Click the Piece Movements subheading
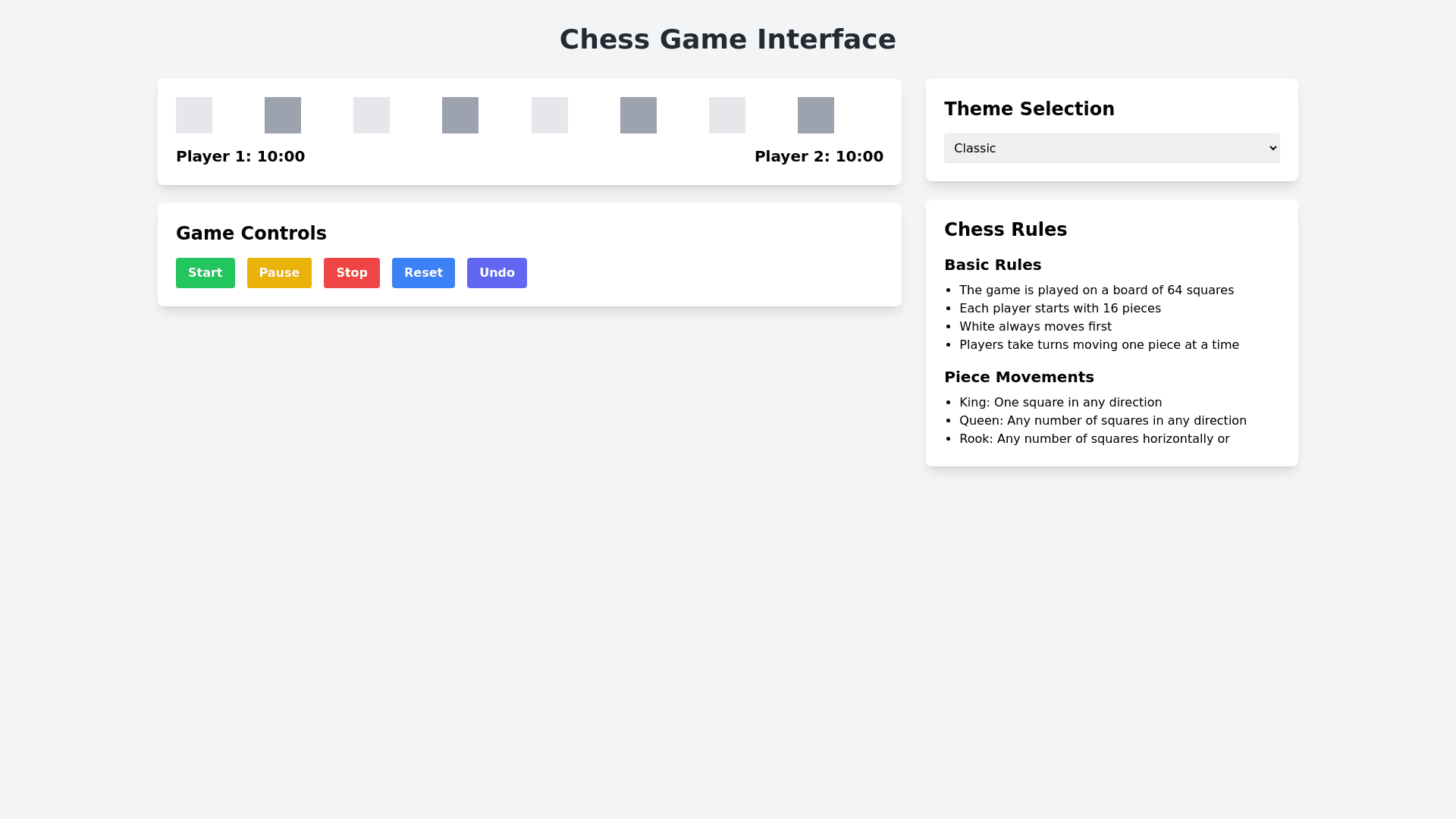 coord(1018,378)
